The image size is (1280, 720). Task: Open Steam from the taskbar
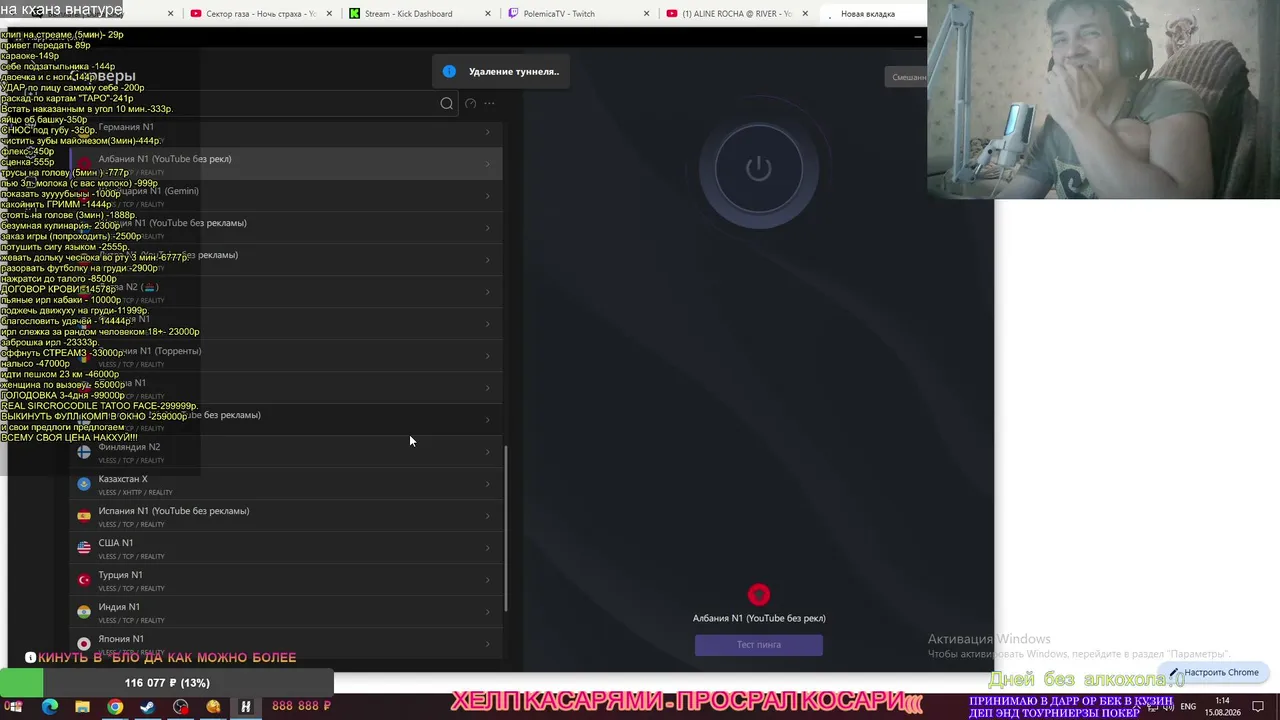point(147,707)
